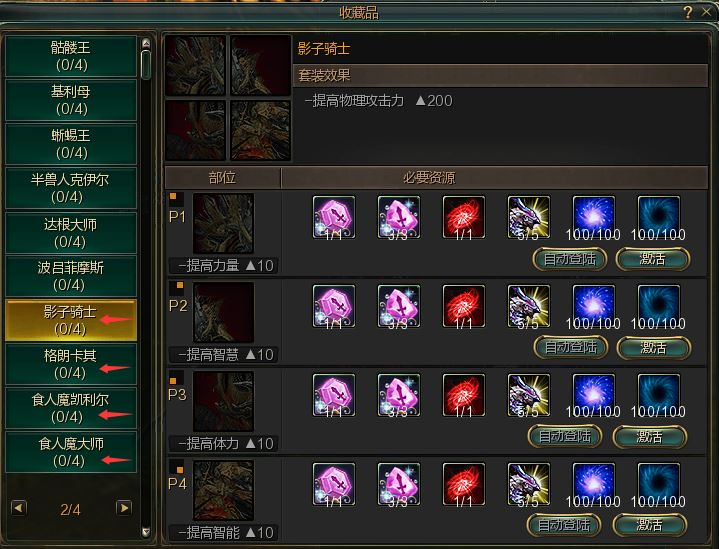The width and height of the screenshot is (719, 549).
Task: Click the list scrollbar up arrow
Action: coord(146,43)
